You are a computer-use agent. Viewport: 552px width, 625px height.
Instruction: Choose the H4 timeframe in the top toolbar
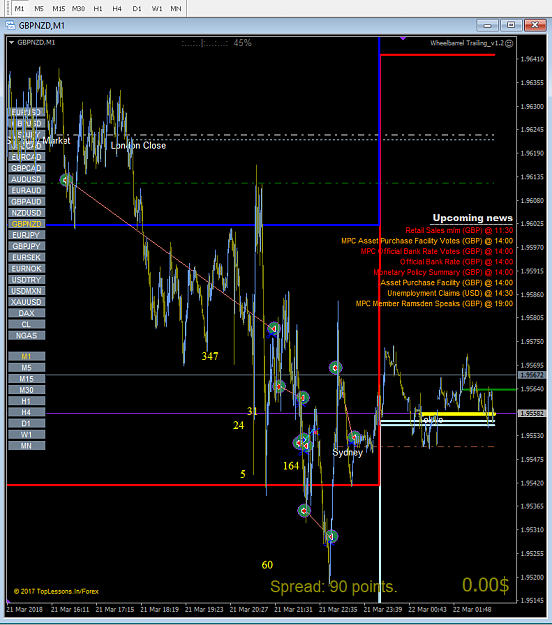coord(117,8)
